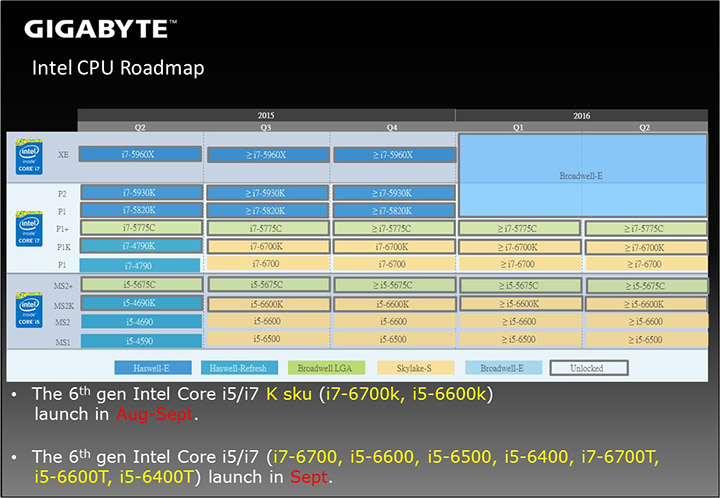
Task: Click ≥ i7-5775C cell in 2016 Q1 column
Action: click(x=519, y=228)
